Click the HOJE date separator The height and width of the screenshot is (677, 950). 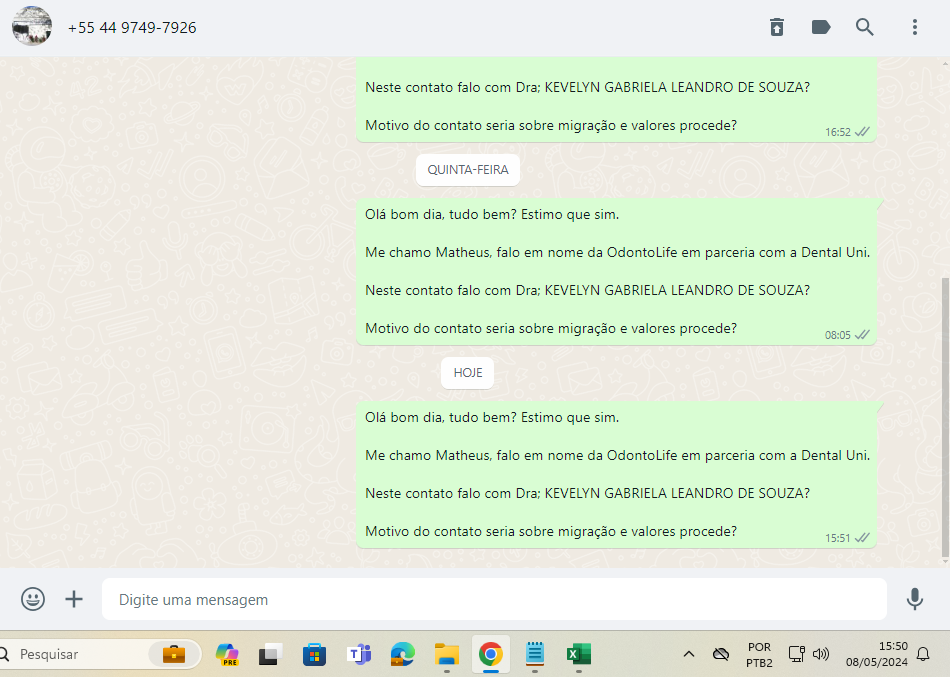(467, 373)
